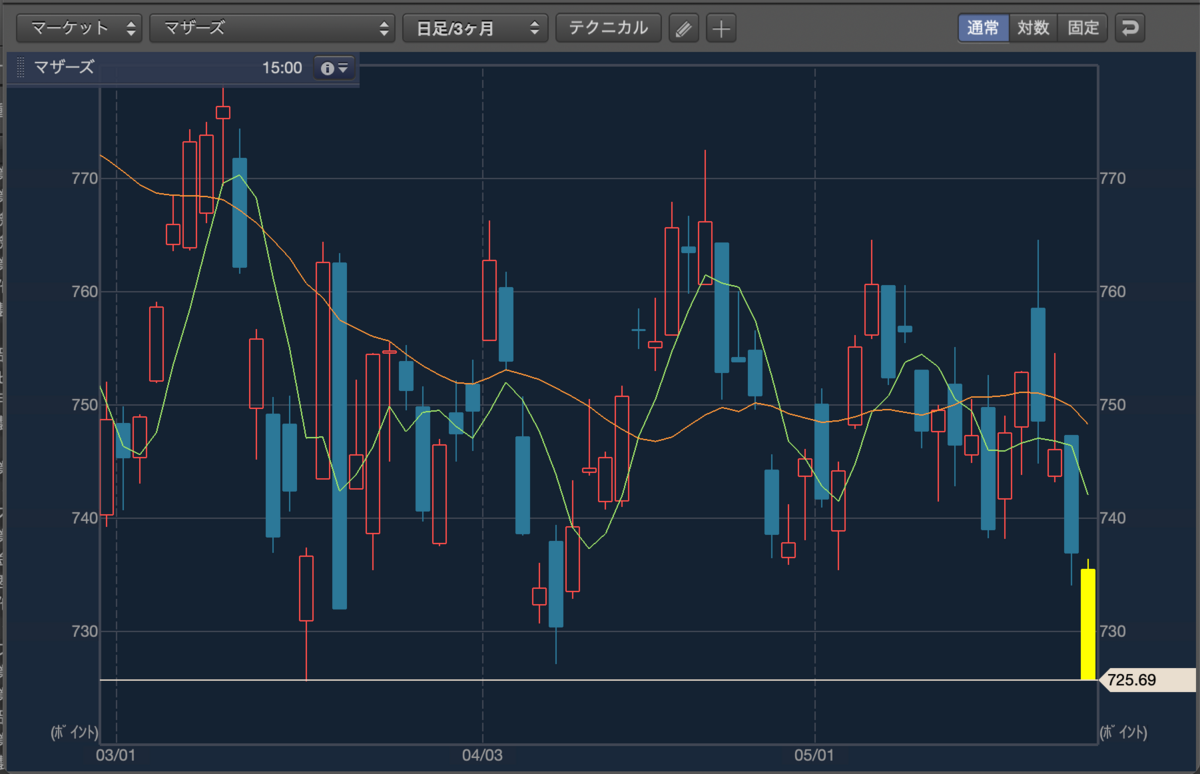The image size is (1200, 774).
Task: Open the マーケット dropdown
Action: tap(81, 28)
